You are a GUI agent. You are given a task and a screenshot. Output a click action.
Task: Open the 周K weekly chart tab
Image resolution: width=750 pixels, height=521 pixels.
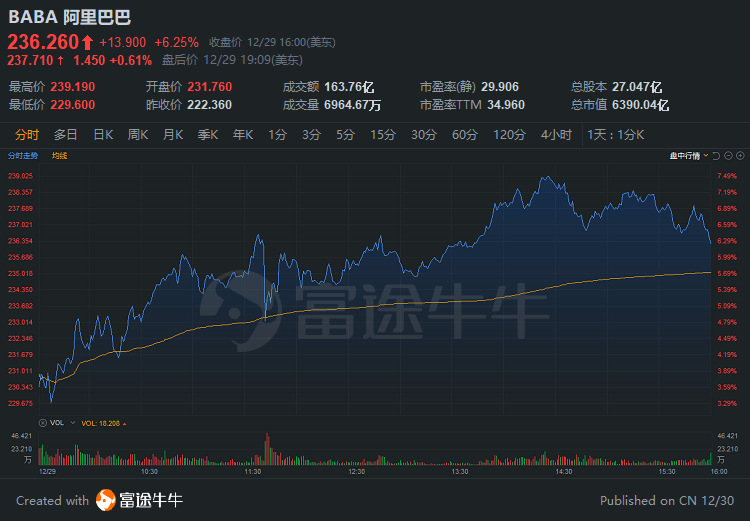point(138,135)
